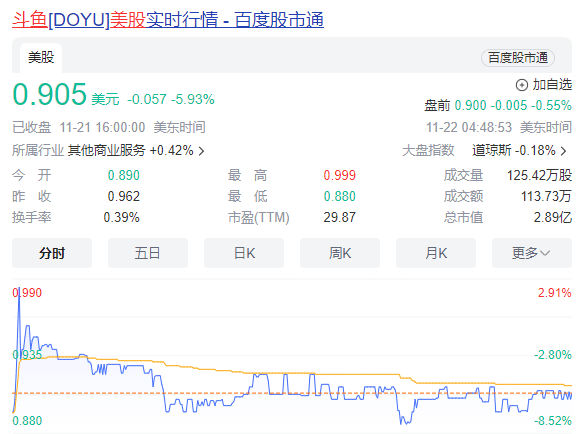
Task: Expand the industry chevron after +0.42%
Action: [201, 151]
